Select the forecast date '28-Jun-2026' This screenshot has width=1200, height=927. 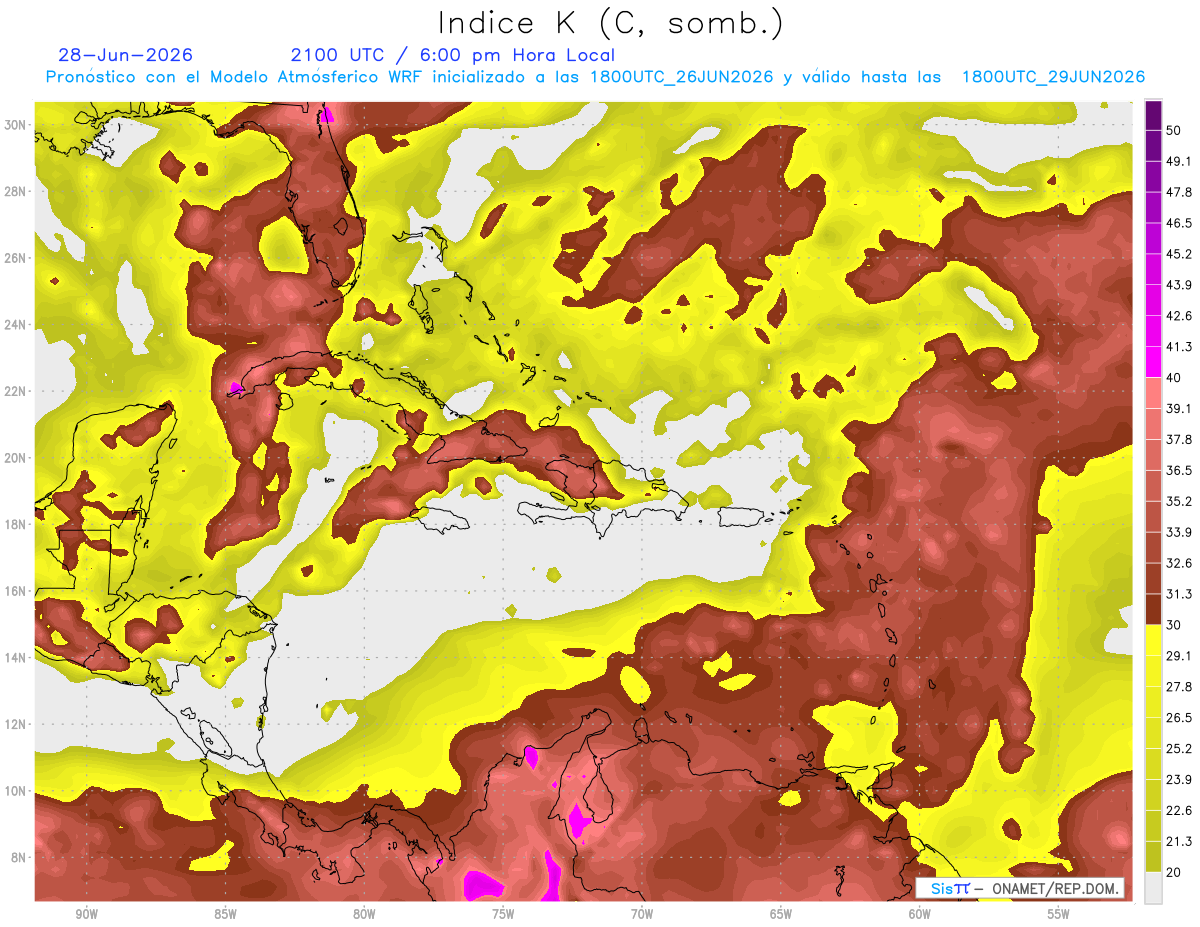pos(126,55)
